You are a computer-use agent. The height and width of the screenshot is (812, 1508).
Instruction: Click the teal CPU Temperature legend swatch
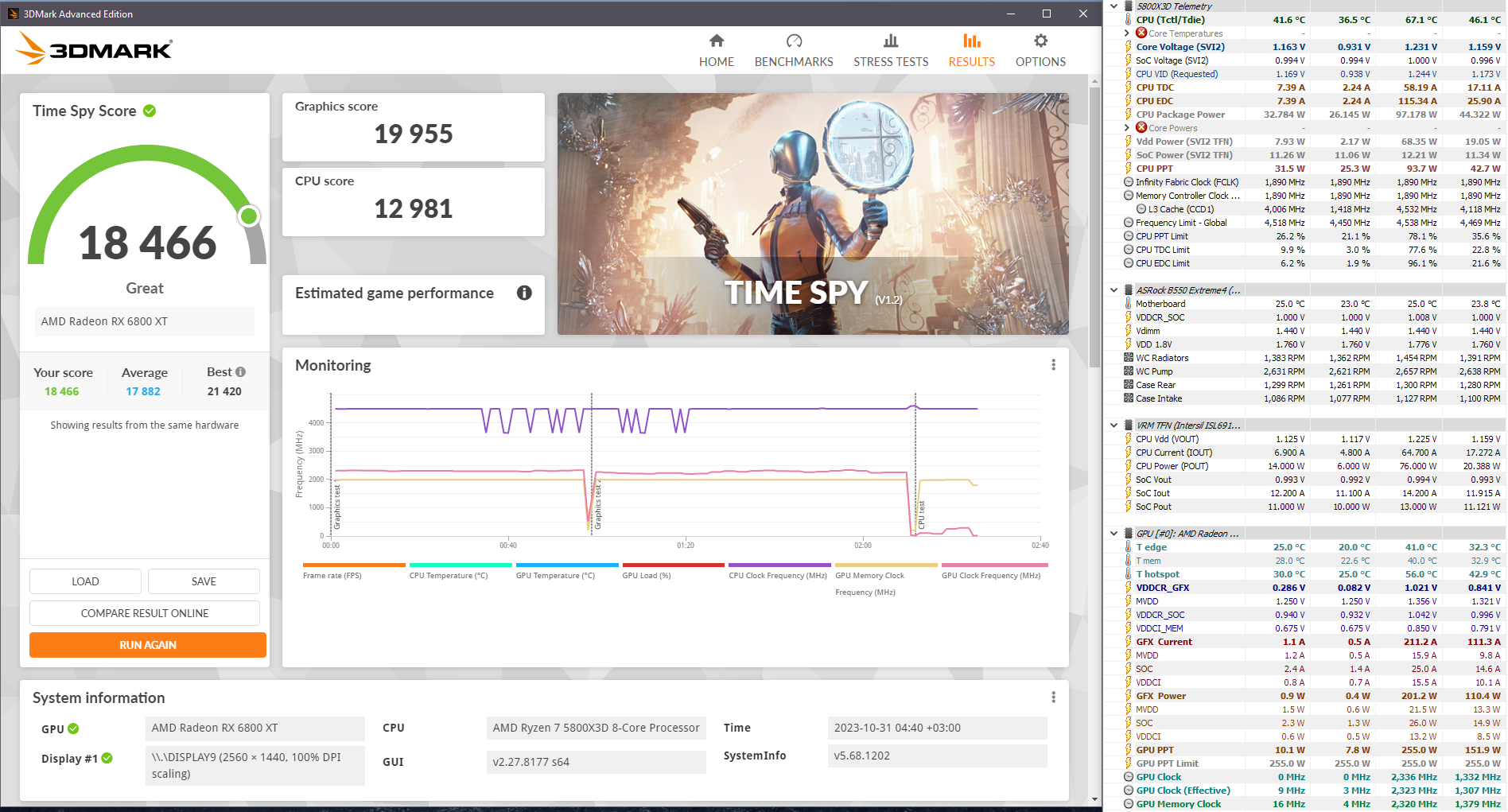461,565
